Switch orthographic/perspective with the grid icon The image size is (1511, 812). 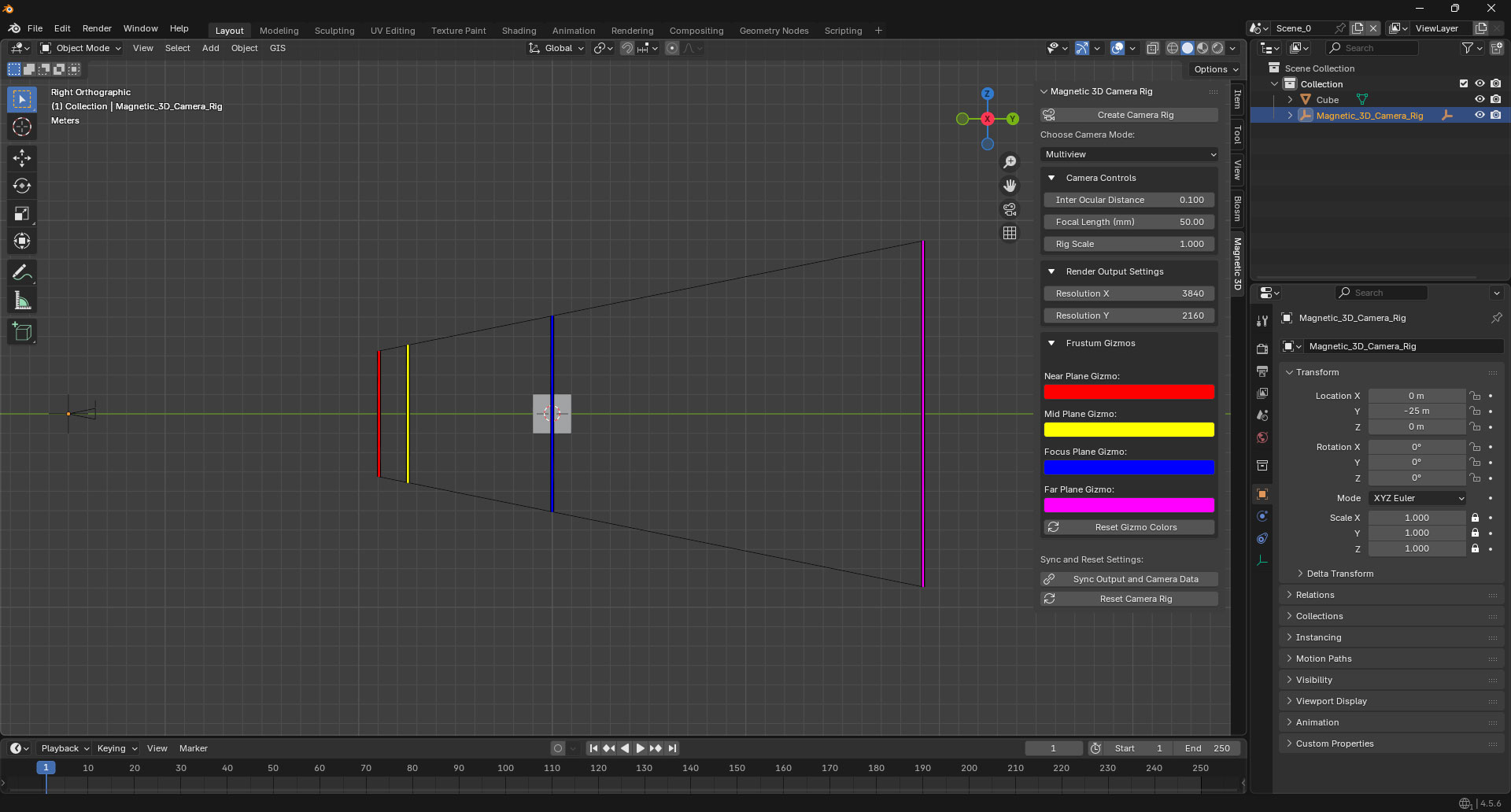[1010, 233]
